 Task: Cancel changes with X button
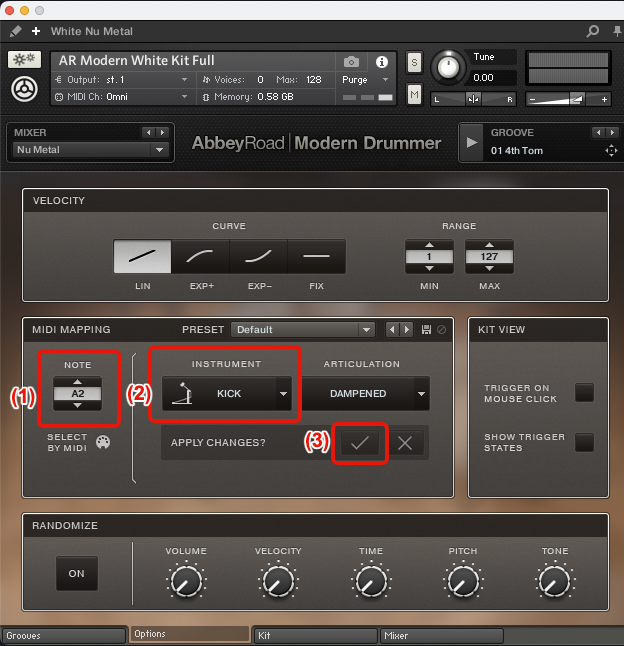tap(405, 443)
